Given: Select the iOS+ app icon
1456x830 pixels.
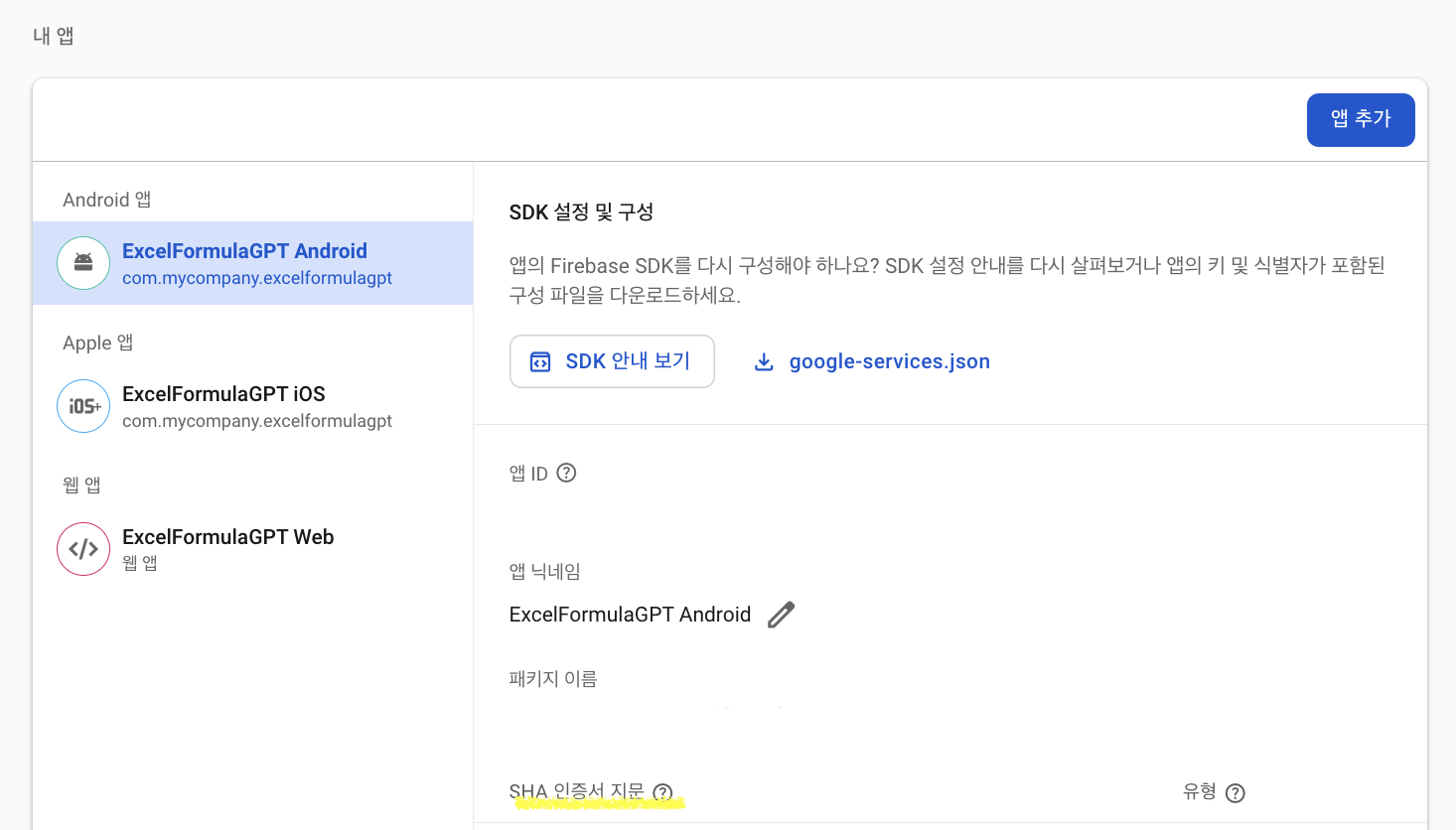Looking at the screenshot, I should pos(83,406).
